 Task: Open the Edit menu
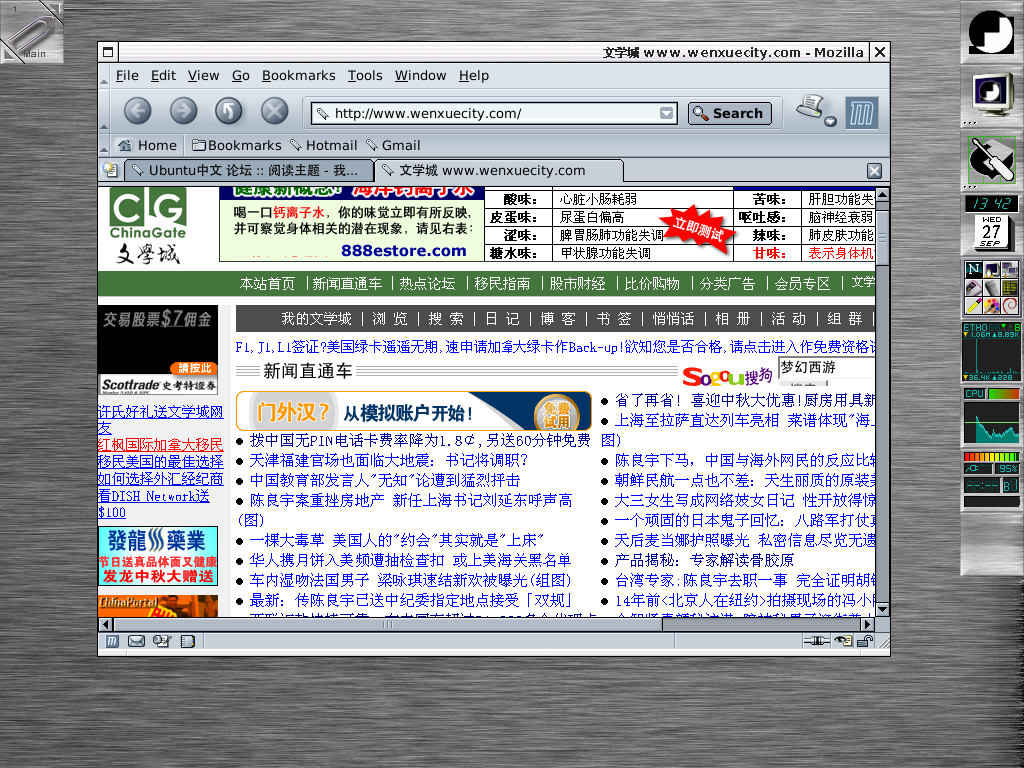tap(163, 76)
